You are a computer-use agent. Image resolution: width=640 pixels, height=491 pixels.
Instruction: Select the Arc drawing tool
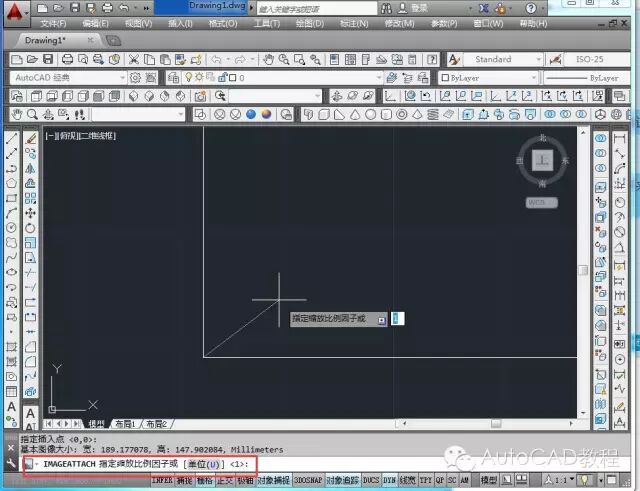click(11, 213)
